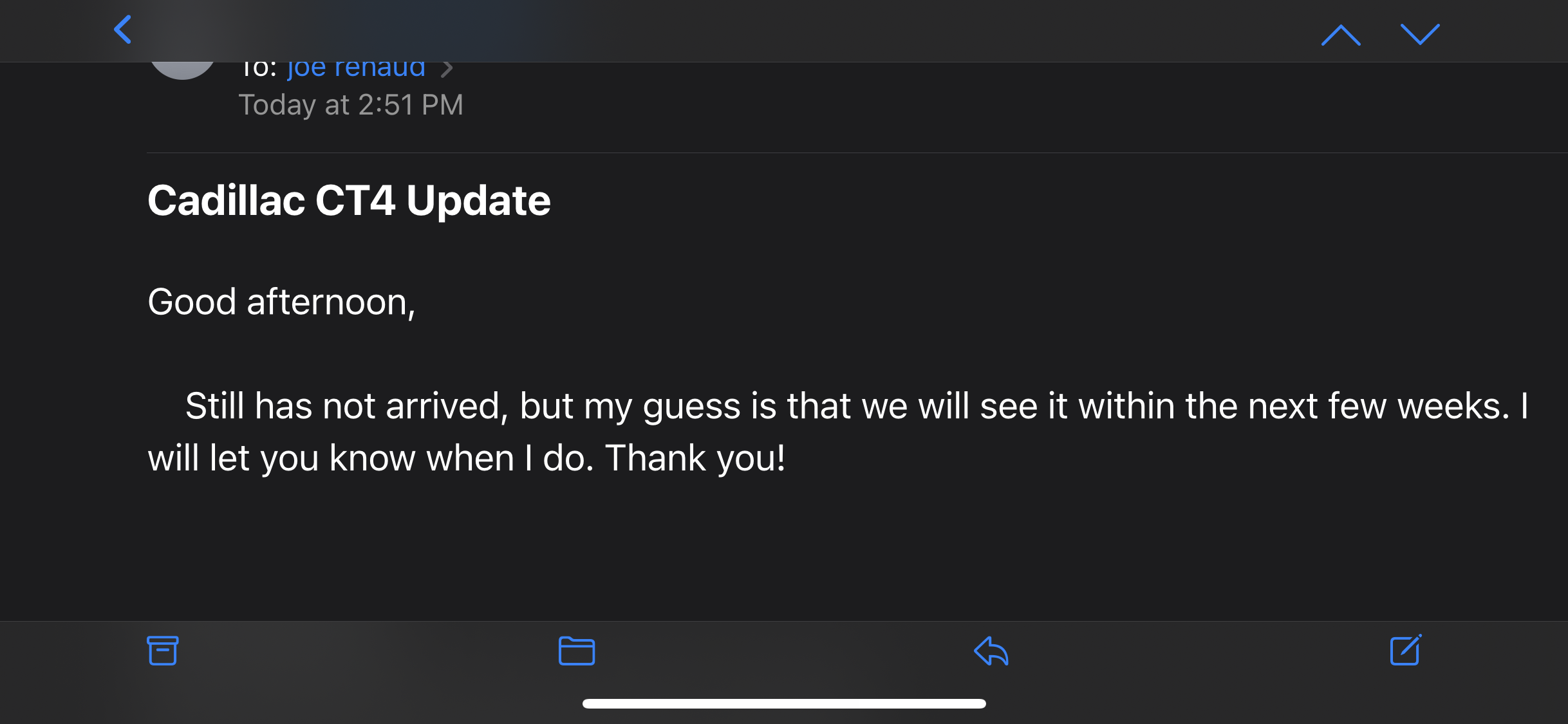Jump to the next message arrow
Screen dimensions: 1568x724
pos(1420,35)
